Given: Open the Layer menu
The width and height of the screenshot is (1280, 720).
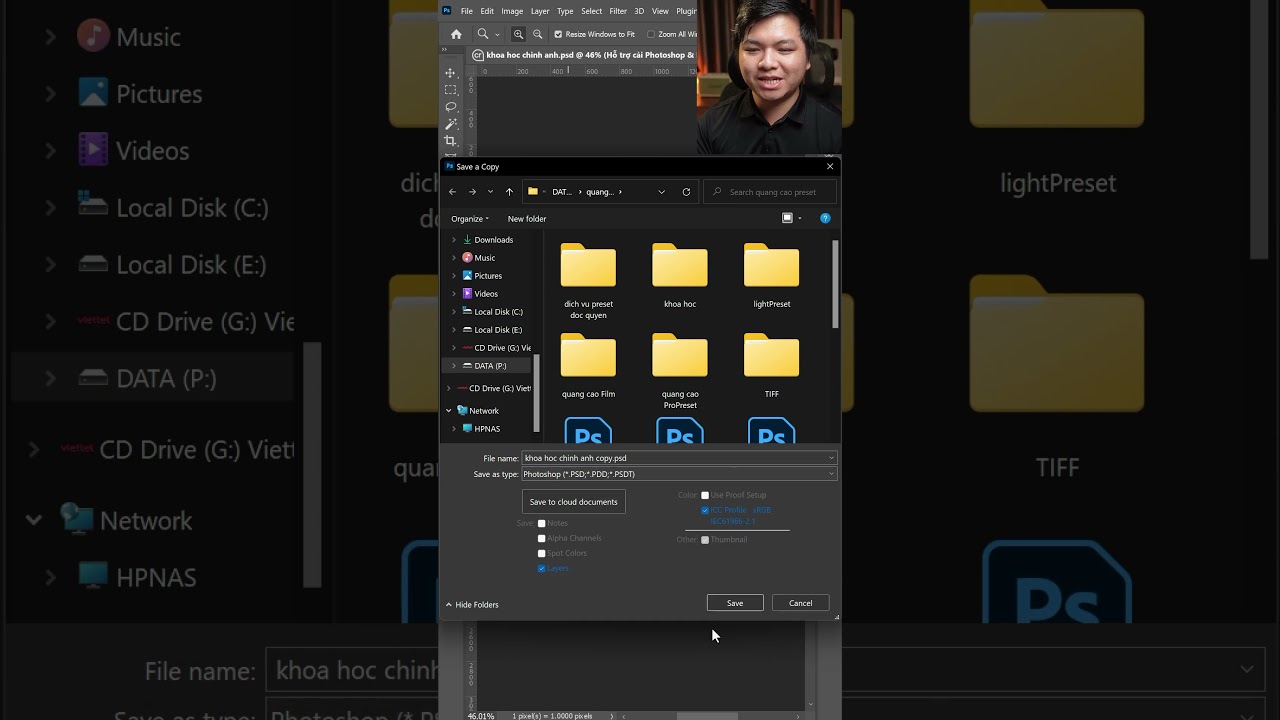Looking at the screenshot, I should 540,11.
